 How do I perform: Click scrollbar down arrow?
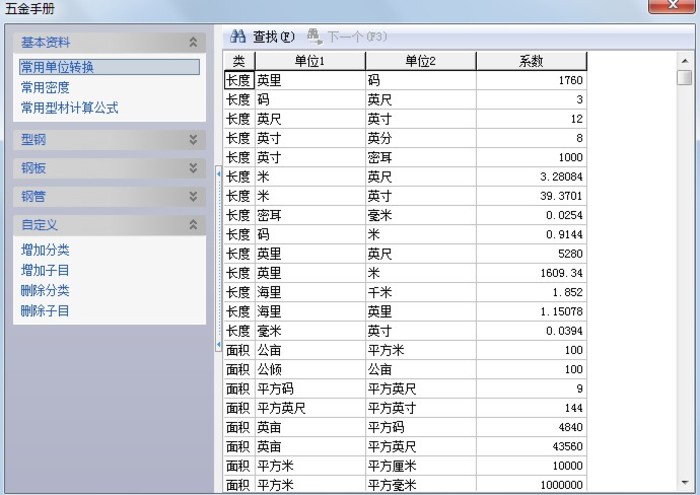(x=684, y=483)
